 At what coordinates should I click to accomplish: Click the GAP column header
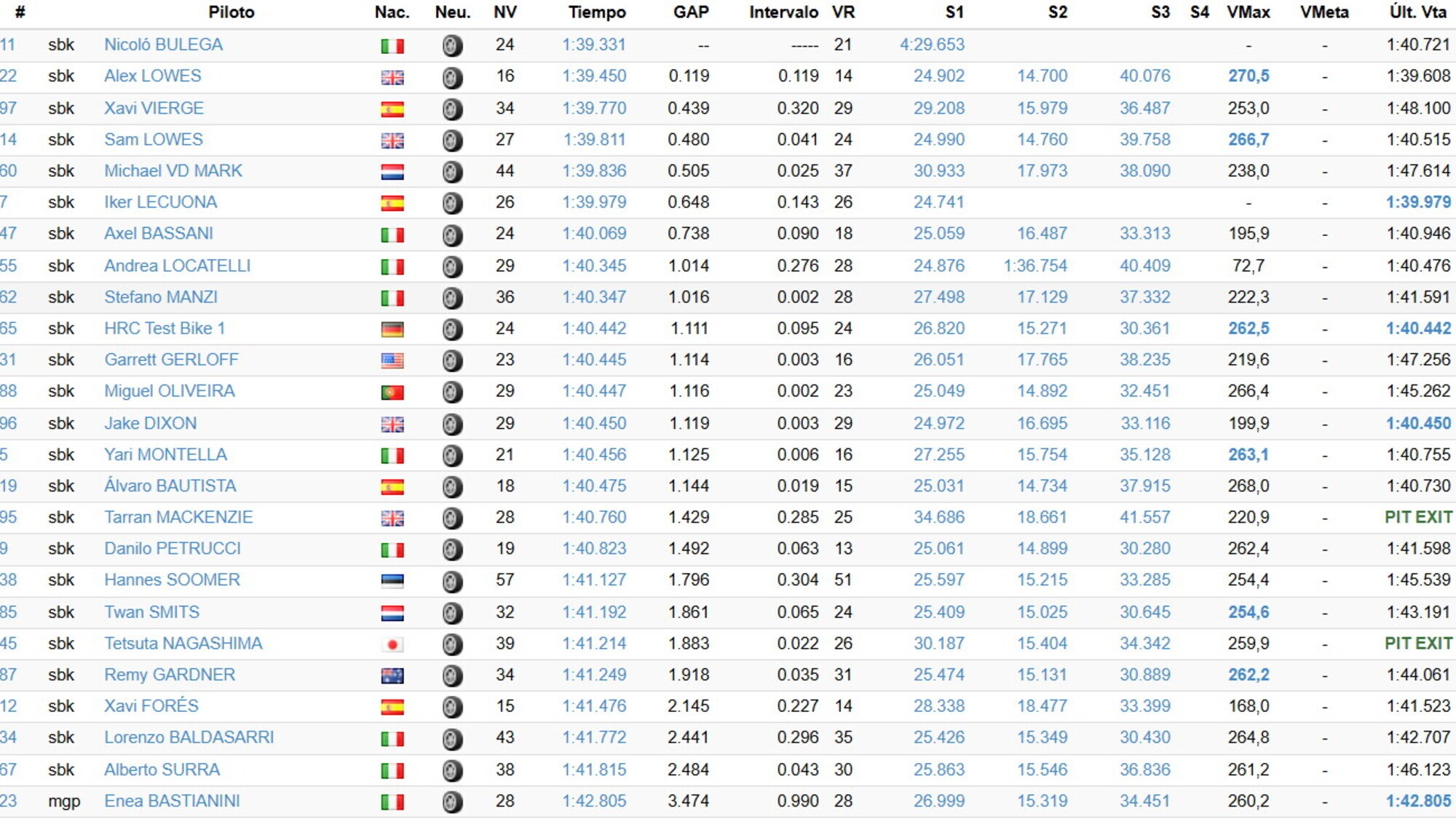(690, 12)
